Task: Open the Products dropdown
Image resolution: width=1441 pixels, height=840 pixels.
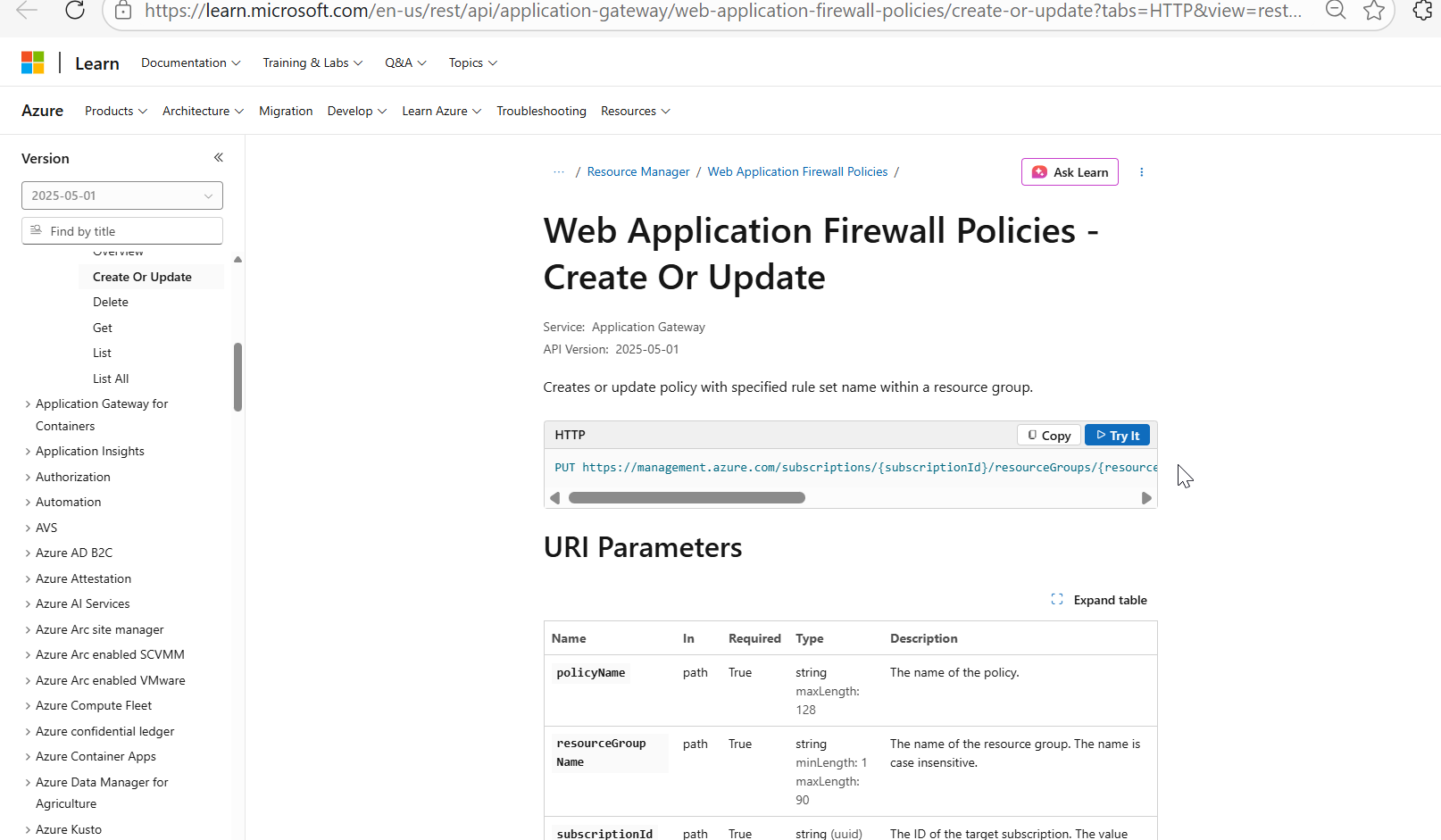Action: click(116, 111)
